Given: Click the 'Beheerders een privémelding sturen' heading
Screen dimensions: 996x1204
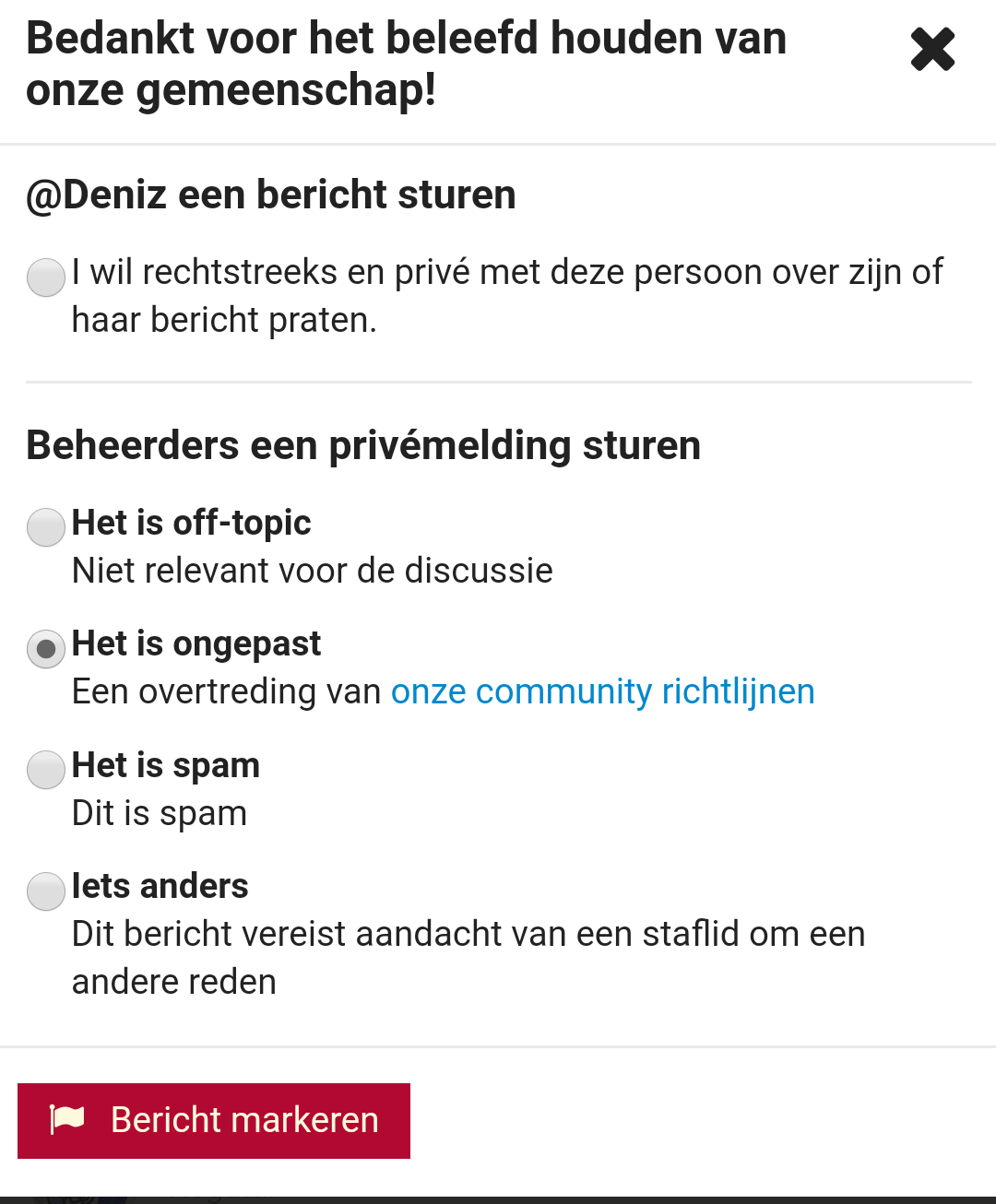Looking at the screenshot, I should (363, 446).
